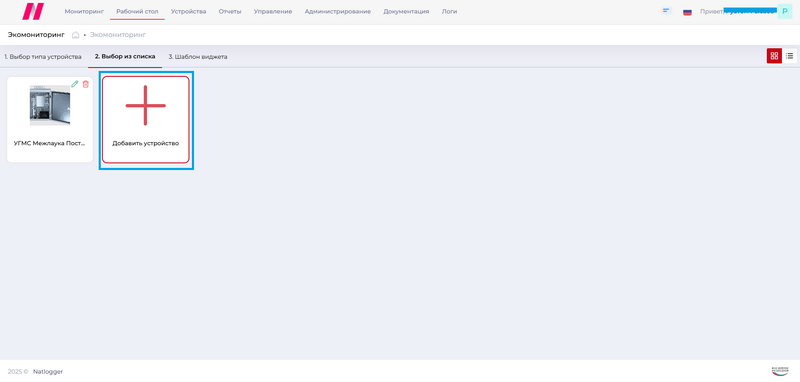800x382 pixels.
Task: Switch to grid view
Action: click(774, 56)
